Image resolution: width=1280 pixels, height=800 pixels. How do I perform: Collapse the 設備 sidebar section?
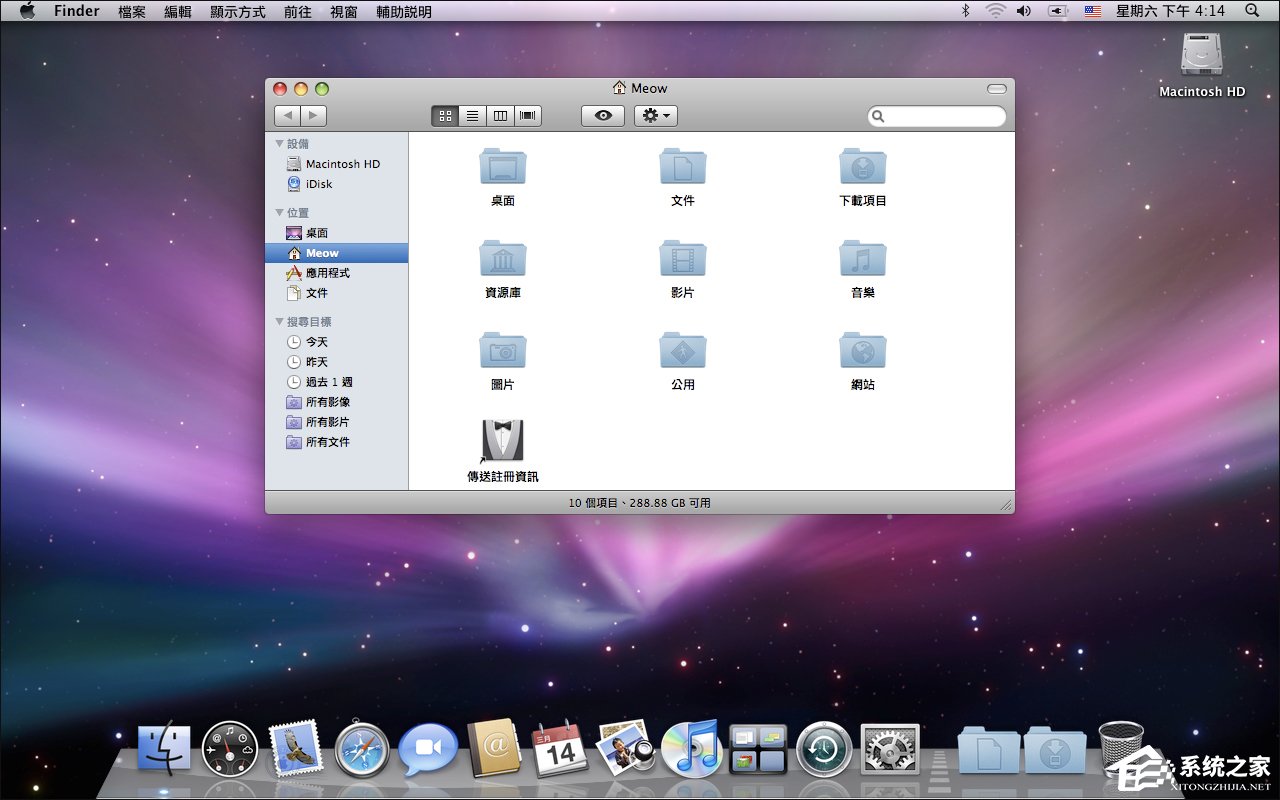280,143
